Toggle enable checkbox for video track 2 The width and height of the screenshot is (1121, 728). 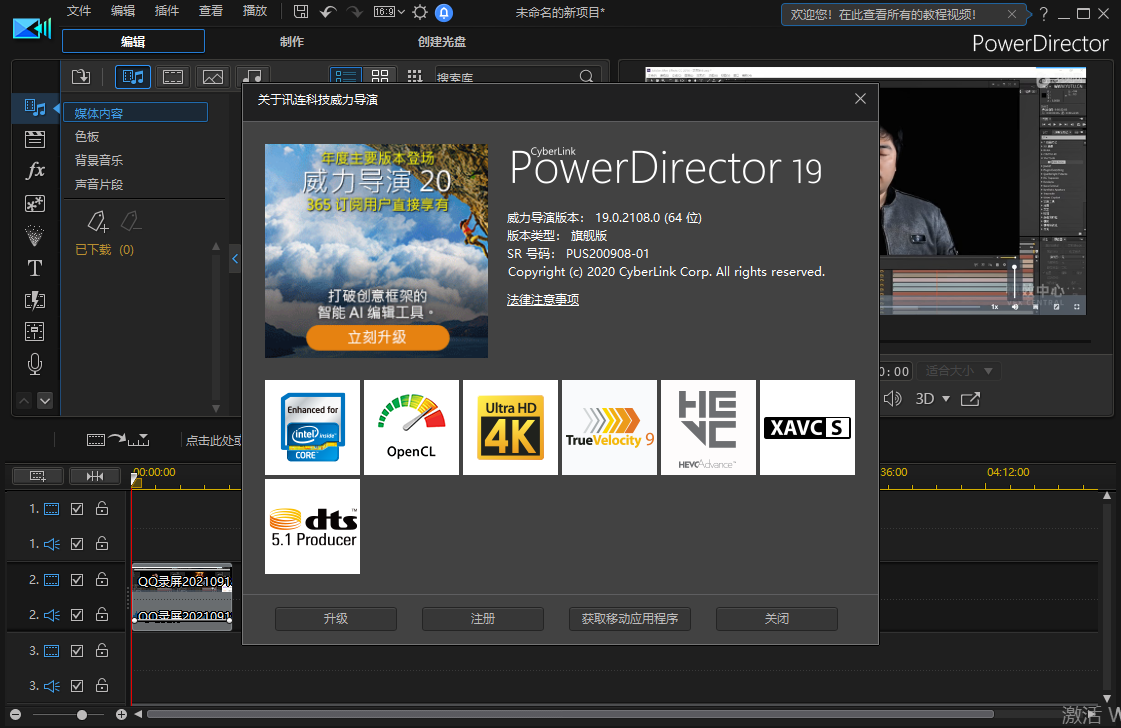point(77,580)
